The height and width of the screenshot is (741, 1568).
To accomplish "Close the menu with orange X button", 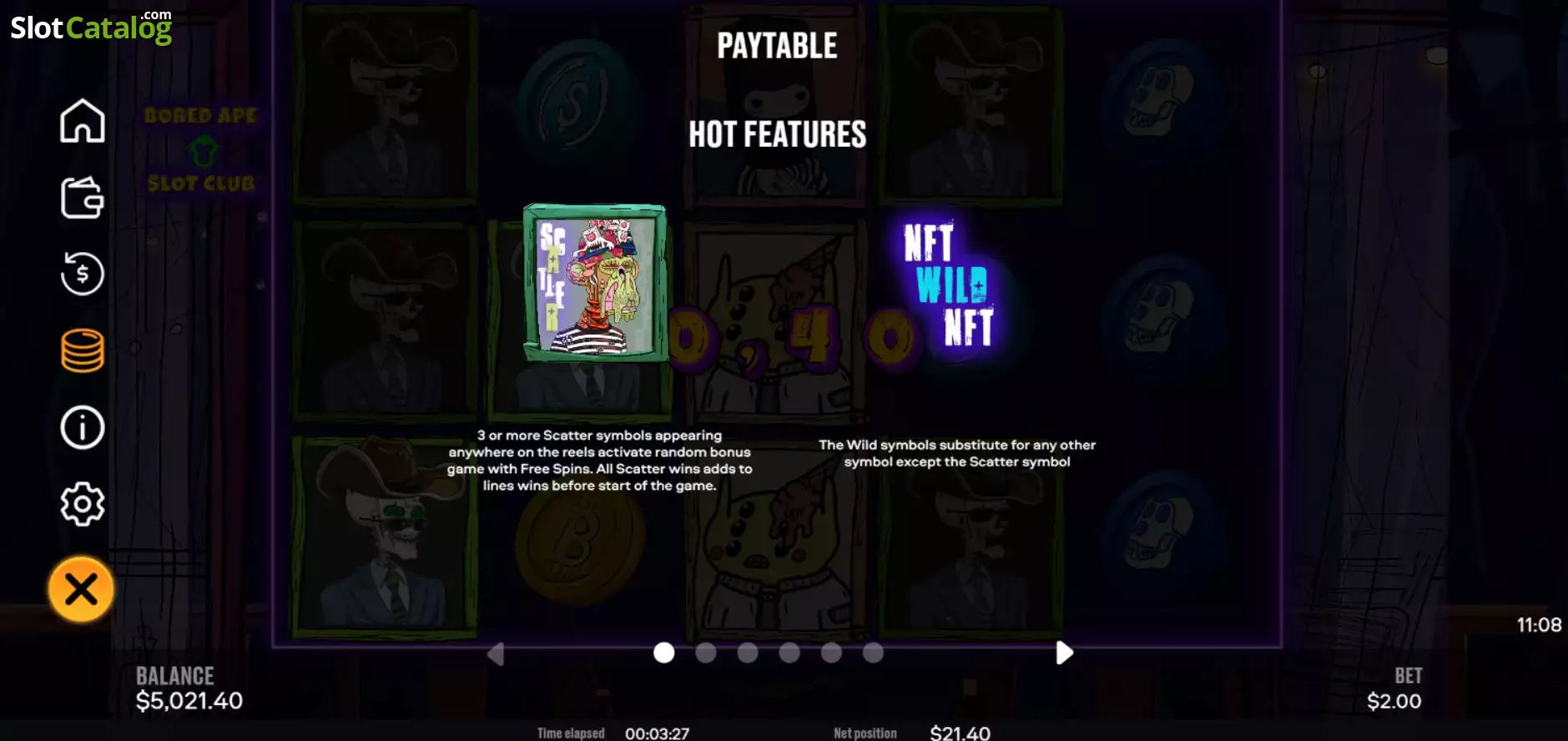I will click(81, 590).
